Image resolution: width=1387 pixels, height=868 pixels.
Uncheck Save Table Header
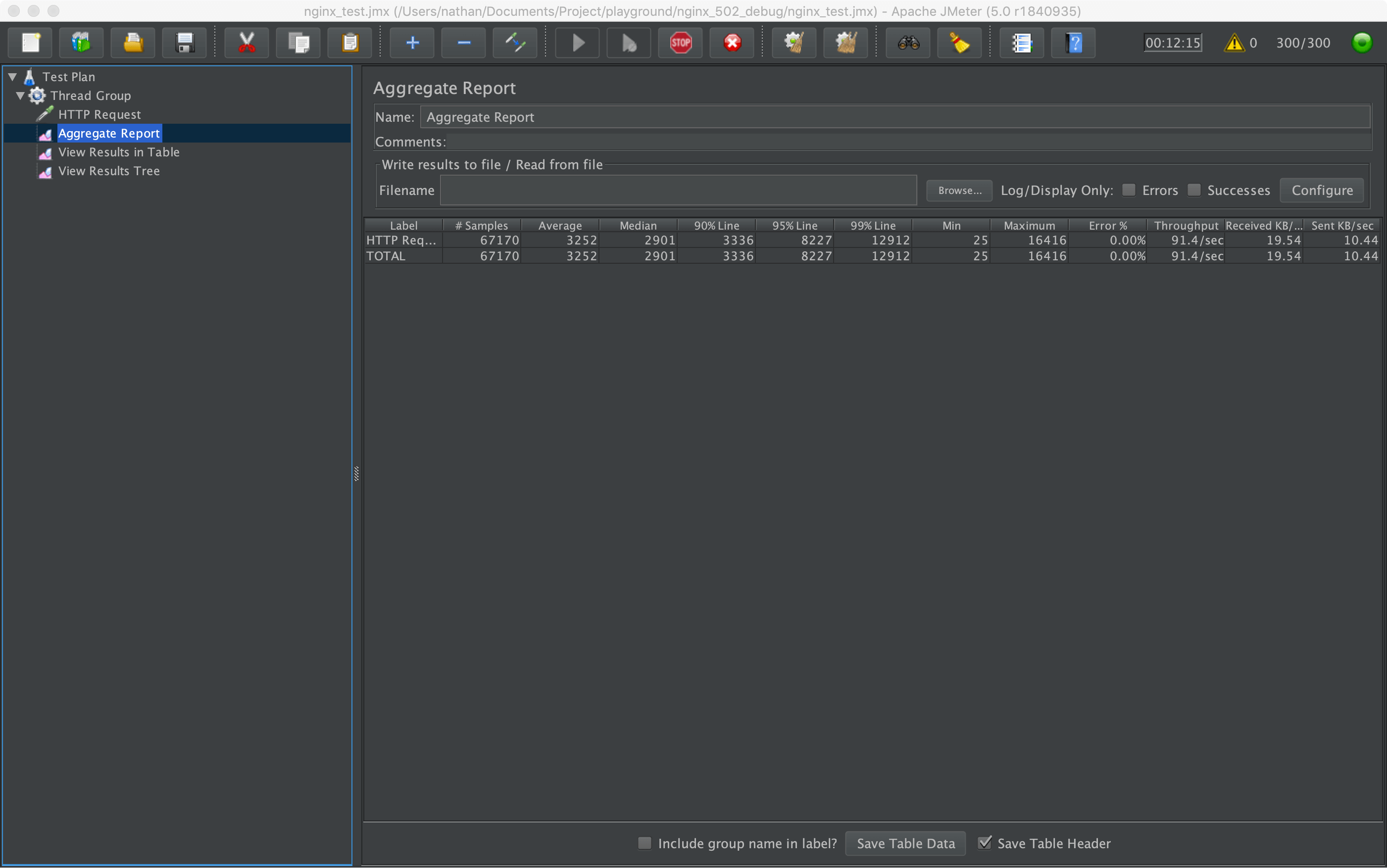[x=986, y=843]
